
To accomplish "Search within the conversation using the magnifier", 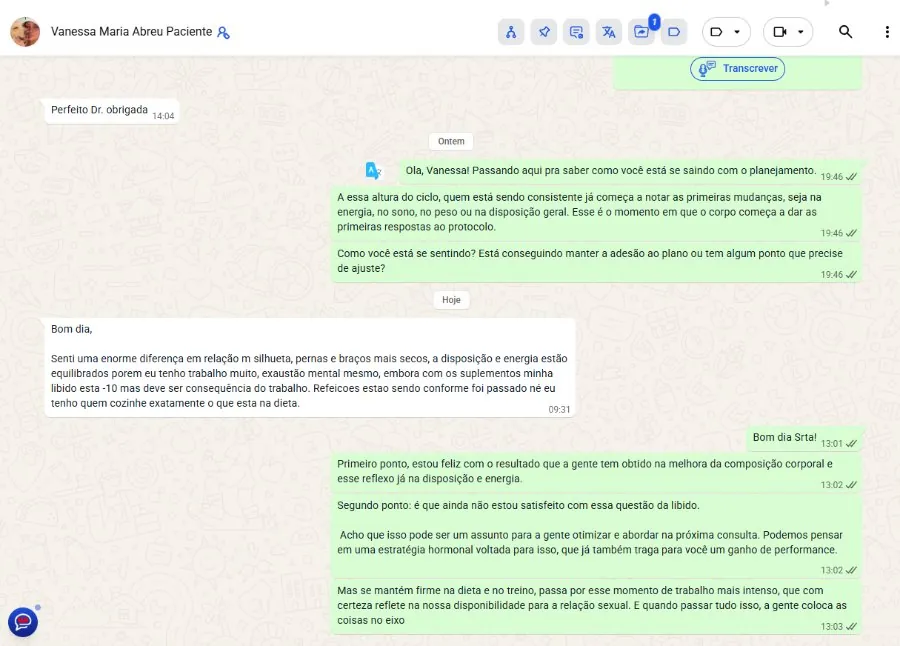I will pyautogui.click(x=845, y=32).
